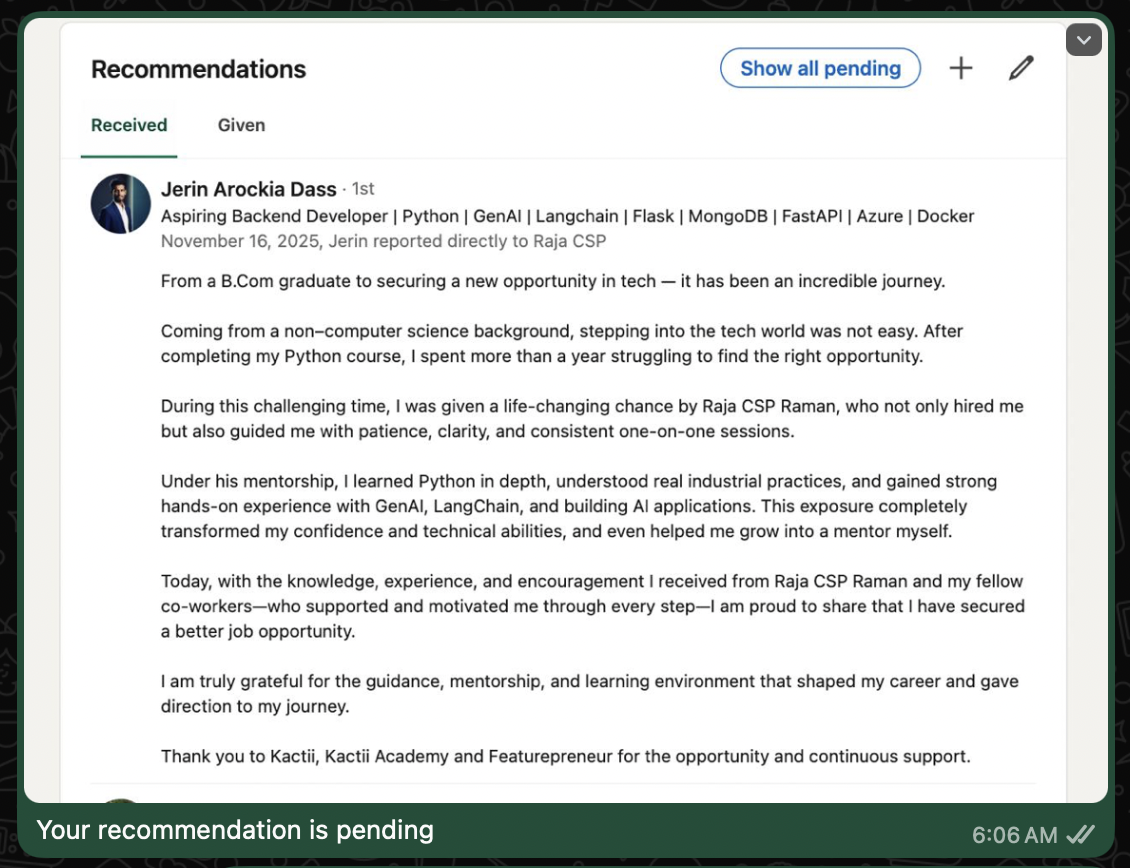Click the Thank you to Kactii closing line

tap(565, 756)
